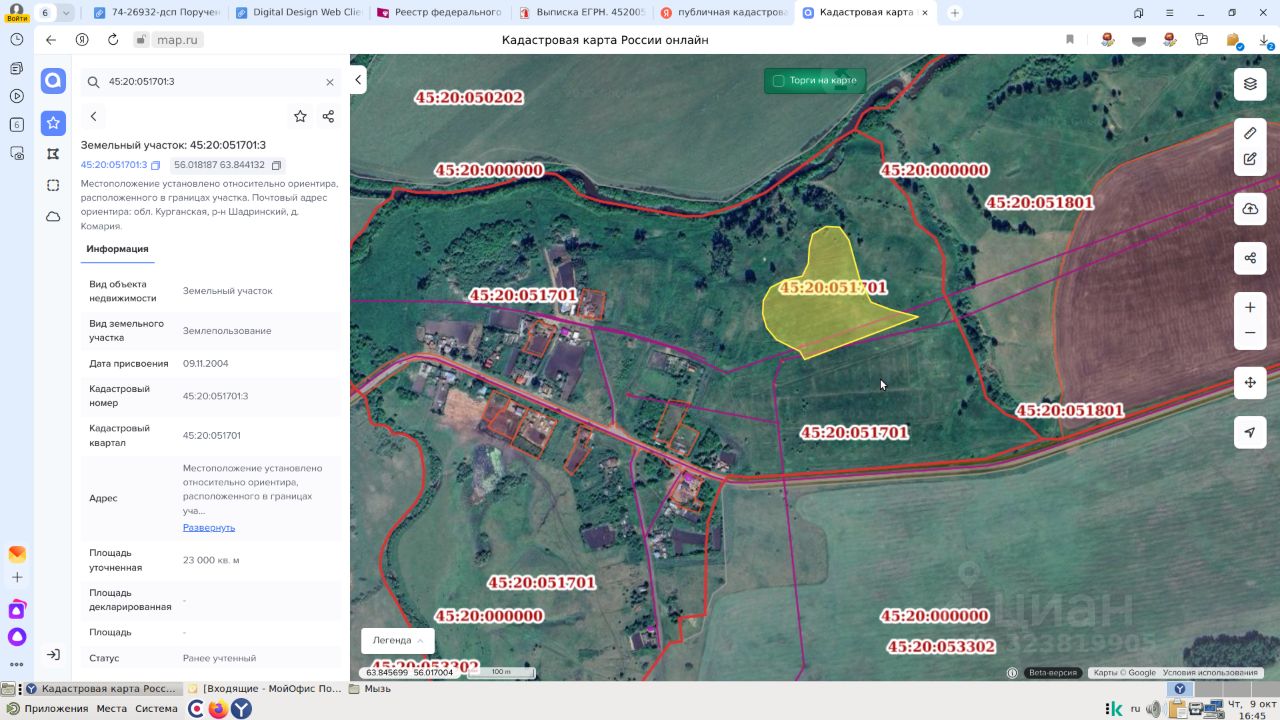Switch to tab '74-26932-дсп Поручен'
The image size is (1280, 720).
[x=155, y=13]
